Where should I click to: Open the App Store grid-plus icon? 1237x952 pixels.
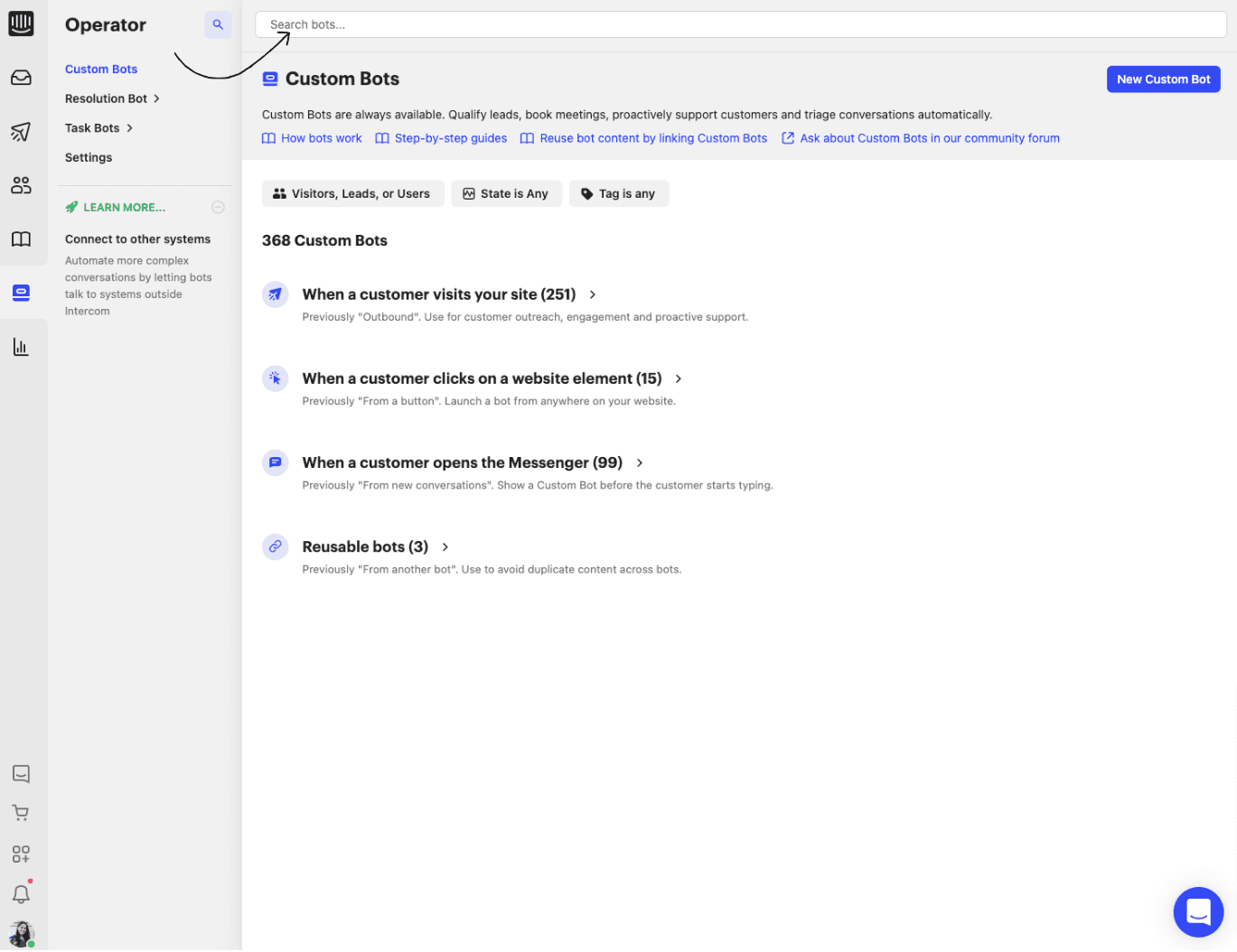[x=21, y=854]
